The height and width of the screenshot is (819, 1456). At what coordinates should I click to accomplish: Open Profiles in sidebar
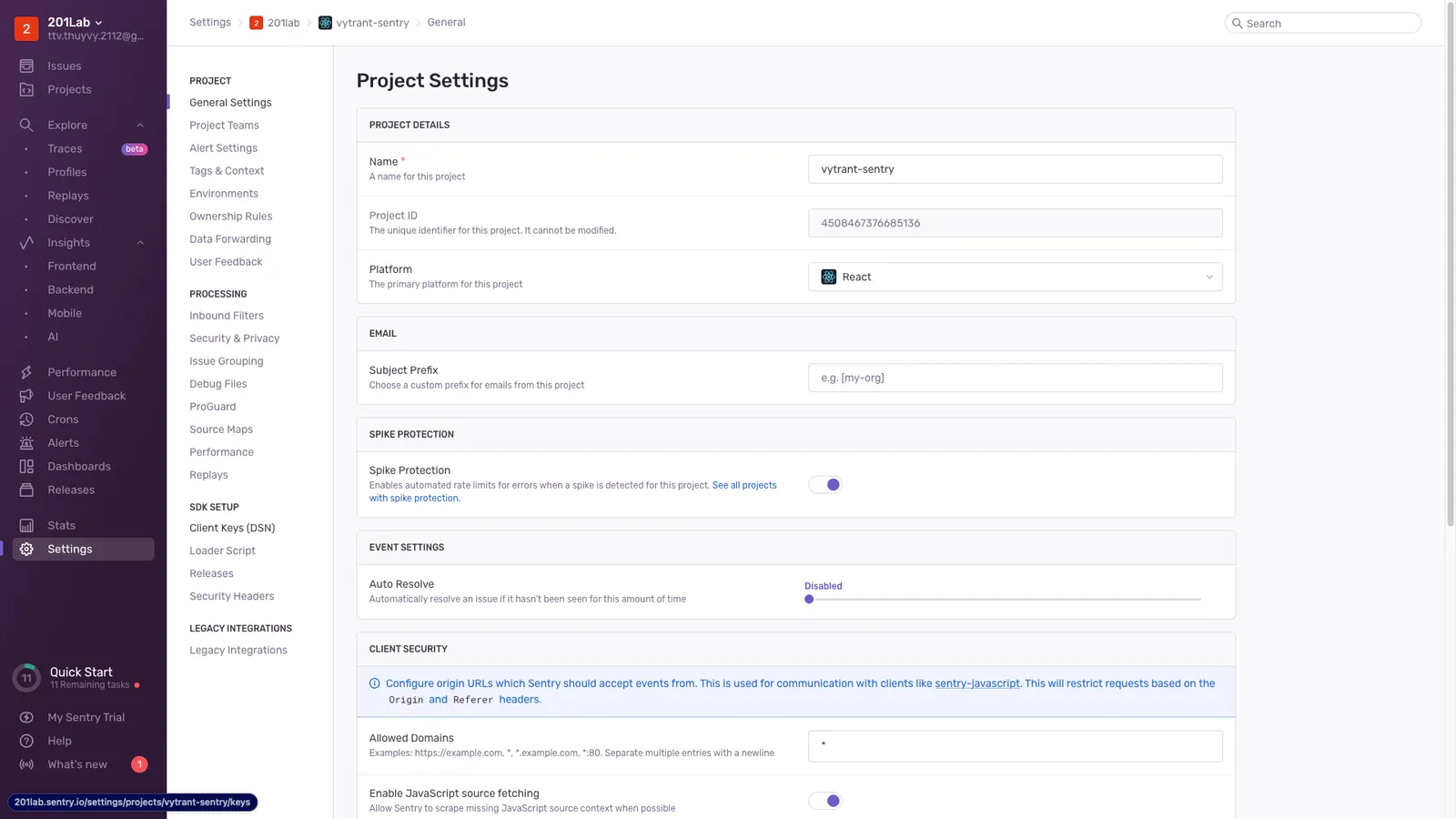[x=67, y=172]
